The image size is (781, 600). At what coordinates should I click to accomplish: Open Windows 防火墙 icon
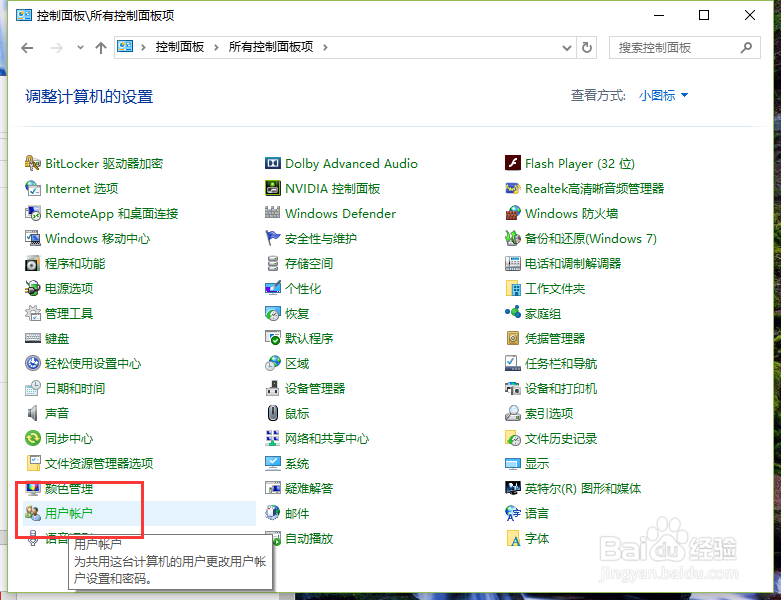click(x=513, y=213)
